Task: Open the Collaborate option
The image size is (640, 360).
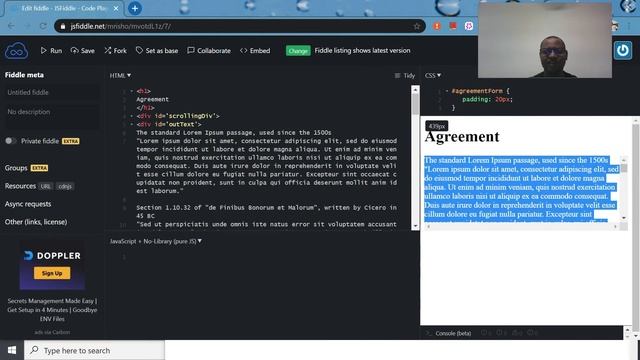Action: (x=209, y=51)
